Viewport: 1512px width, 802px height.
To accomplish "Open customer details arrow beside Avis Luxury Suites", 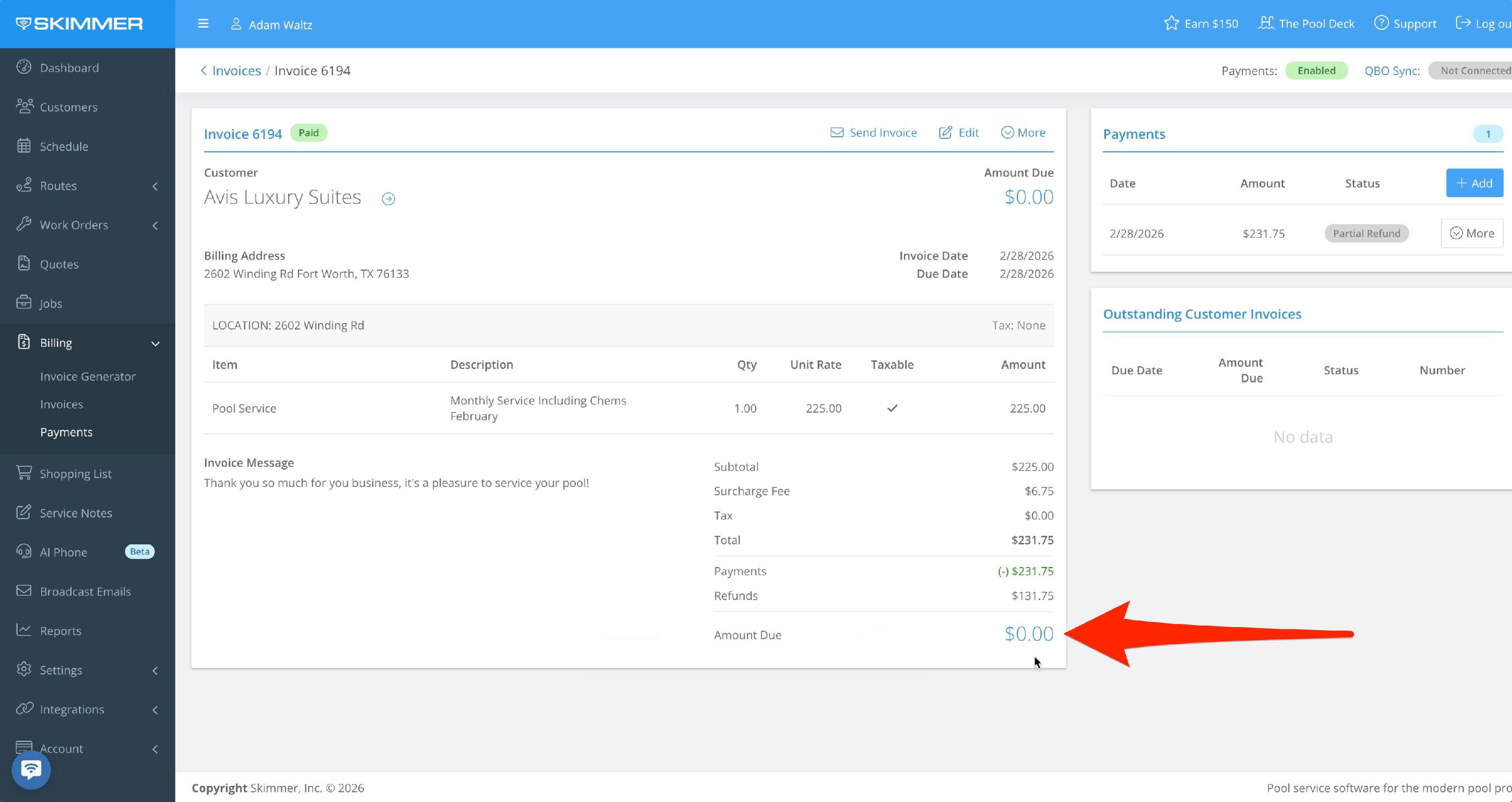I will click(388, 199).
